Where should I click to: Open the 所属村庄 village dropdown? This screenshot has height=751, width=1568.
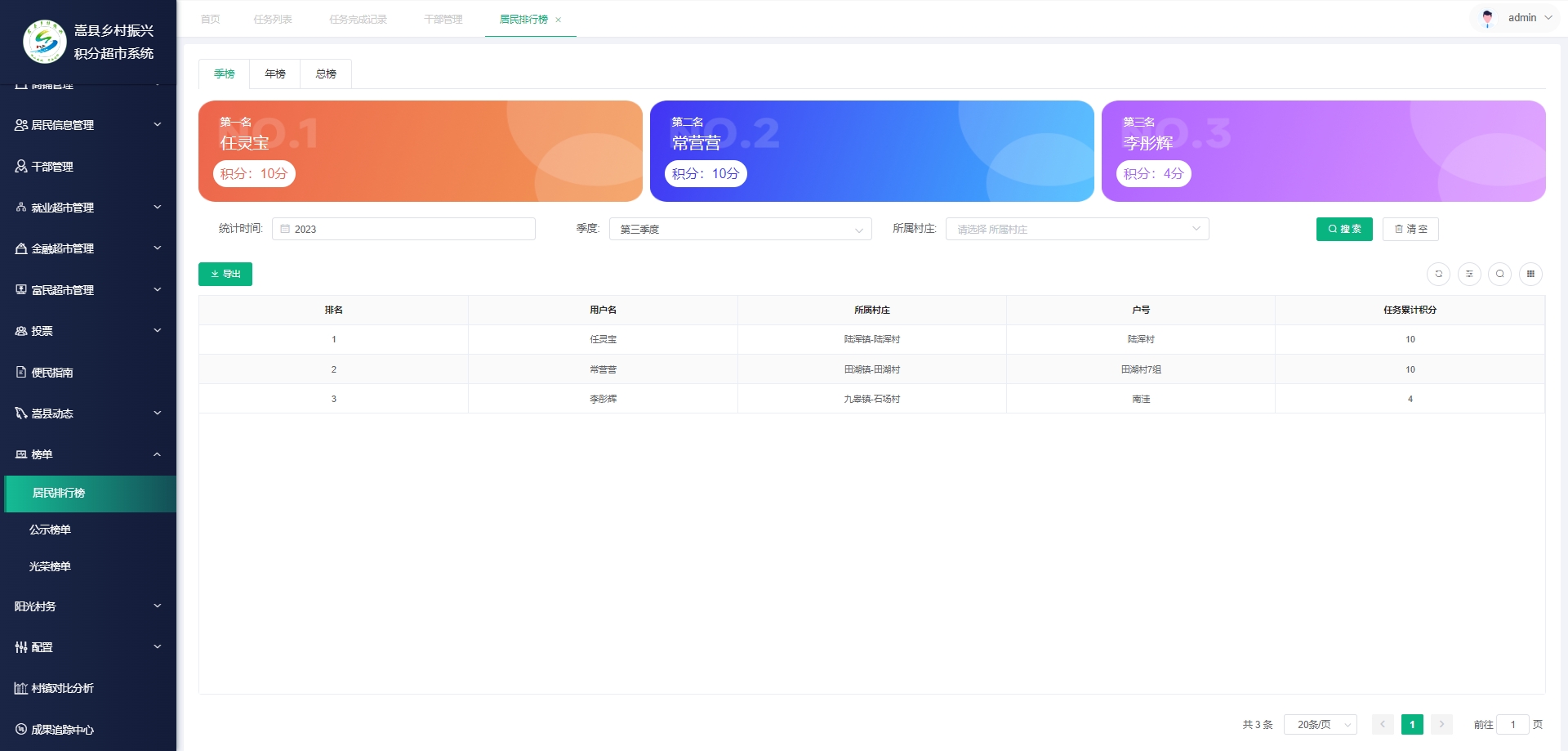(1076, 229)
